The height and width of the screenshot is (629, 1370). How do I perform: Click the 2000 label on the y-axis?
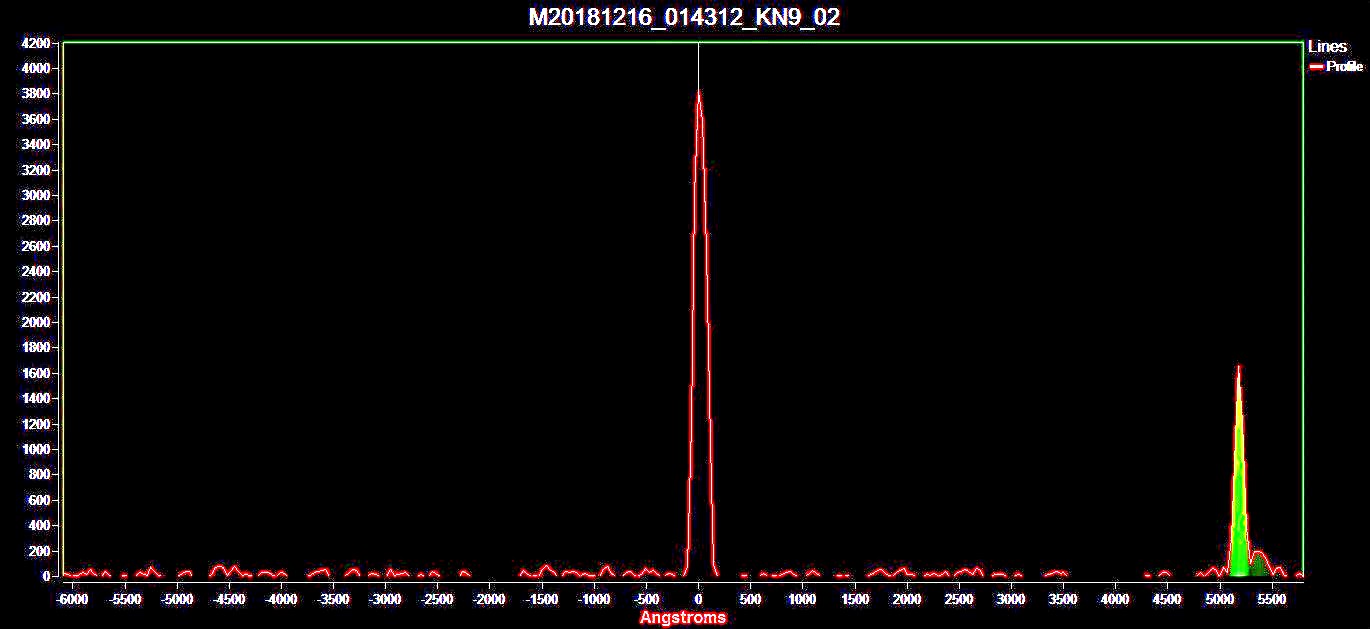36,323
